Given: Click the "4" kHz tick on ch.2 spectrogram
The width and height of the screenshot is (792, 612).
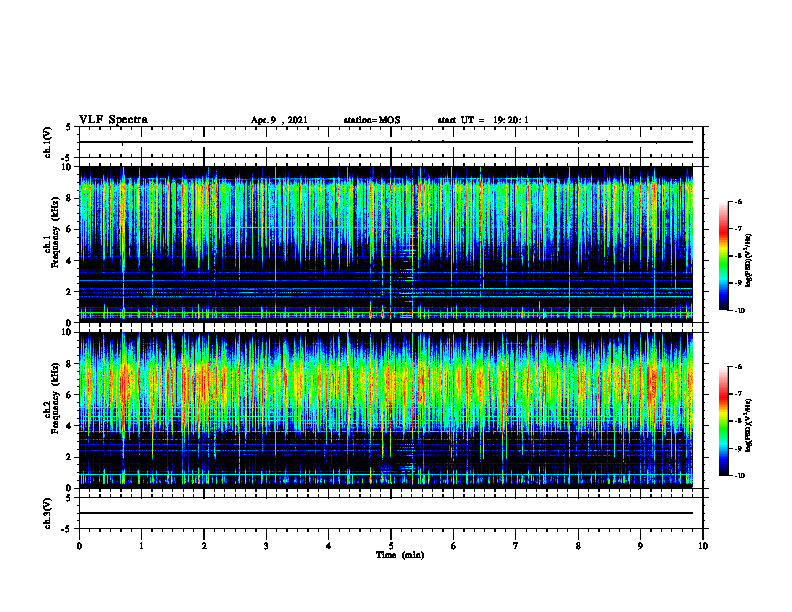Looking at the screenshot, I should click(x=70, y=426).
